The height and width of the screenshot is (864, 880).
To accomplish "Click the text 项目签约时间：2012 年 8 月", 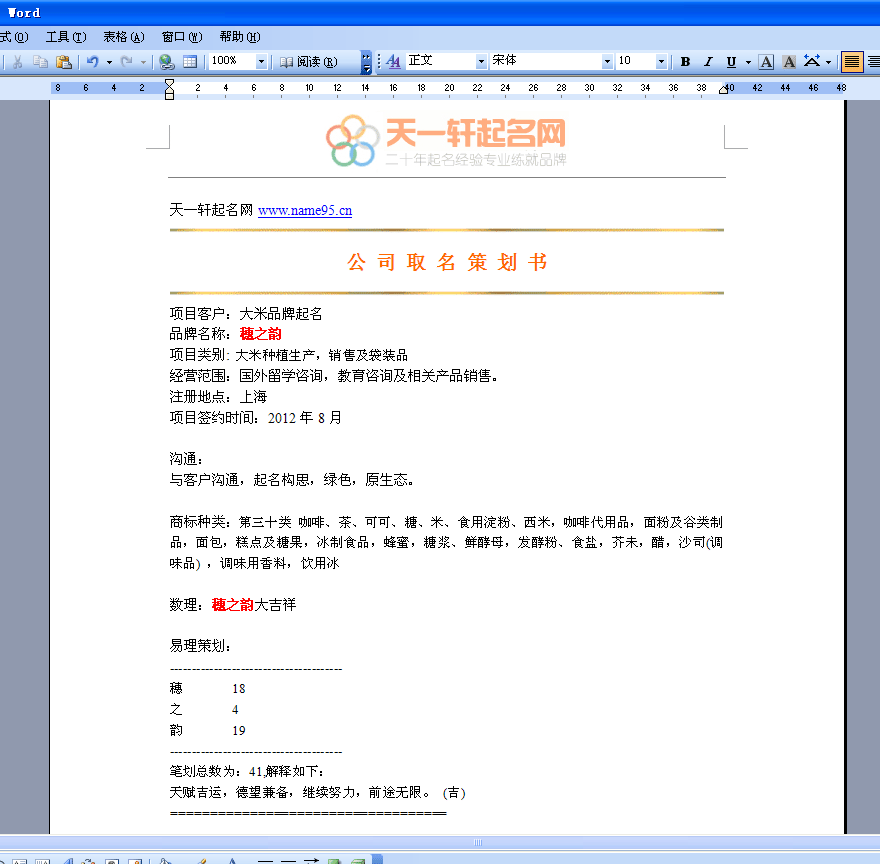I will click(x=255, y=418).
